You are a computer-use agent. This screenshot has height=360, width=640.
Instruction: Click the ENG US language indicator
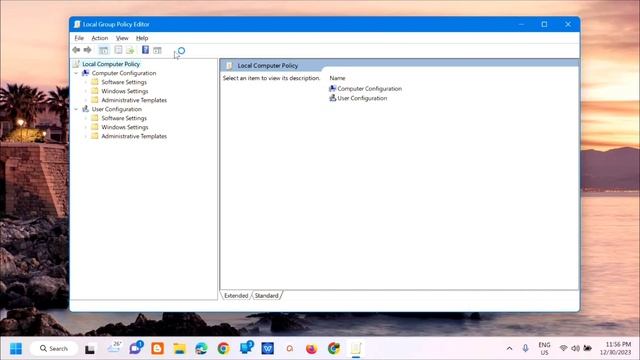tap(544, 349)
